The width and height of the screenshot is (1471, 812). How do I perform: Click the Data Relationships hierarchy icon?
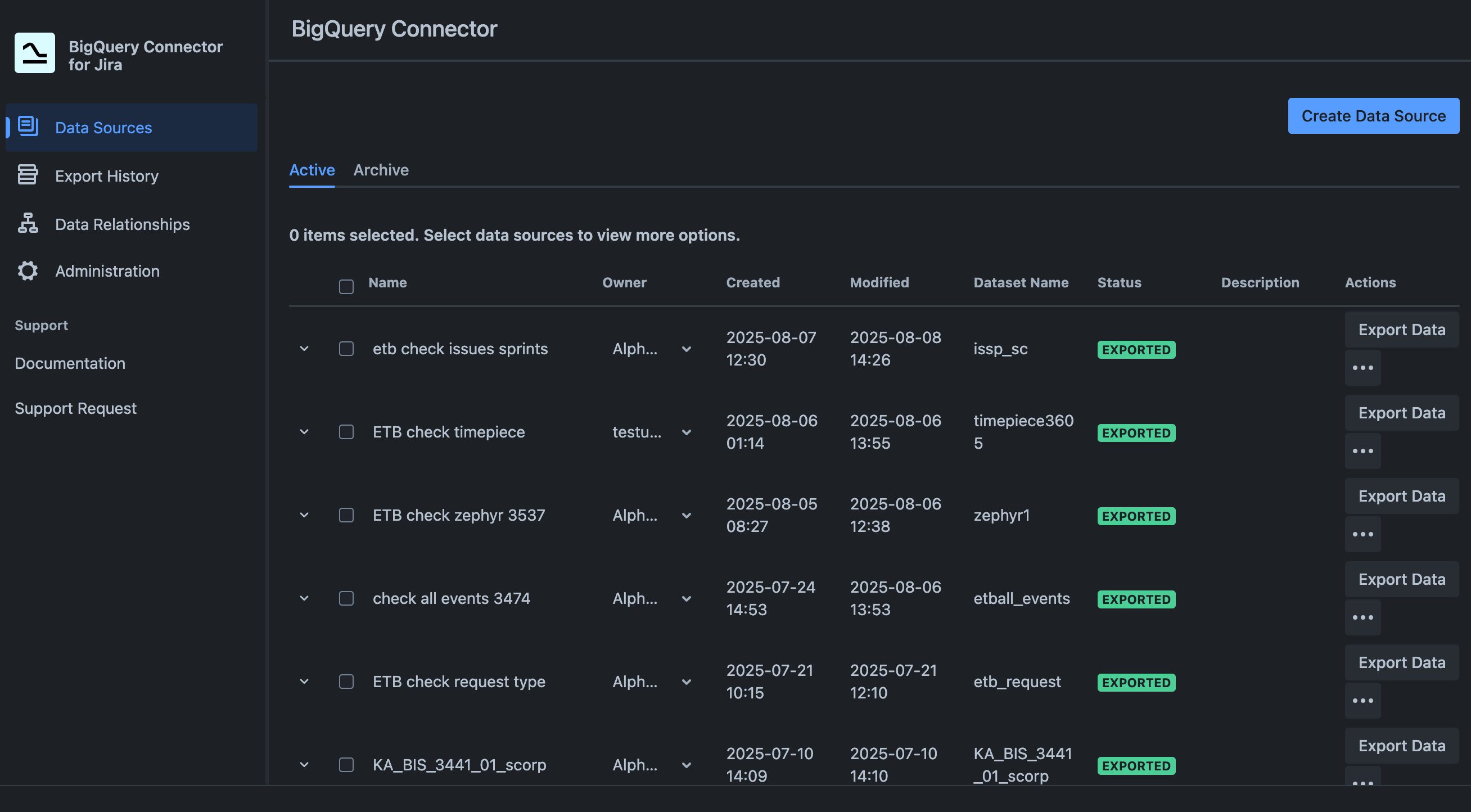[x=28, y=224]
